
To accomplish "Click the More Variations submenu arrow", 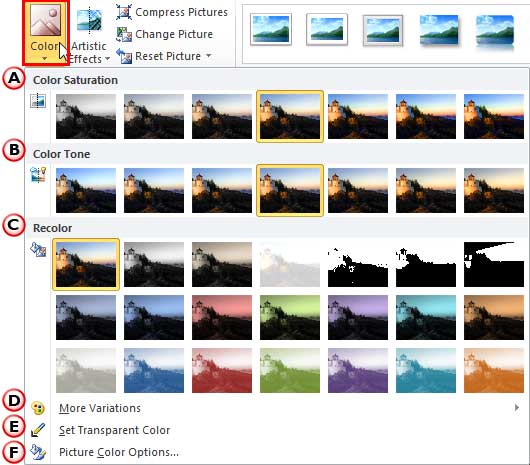I will pyautogui.click(x=517, y=408).
